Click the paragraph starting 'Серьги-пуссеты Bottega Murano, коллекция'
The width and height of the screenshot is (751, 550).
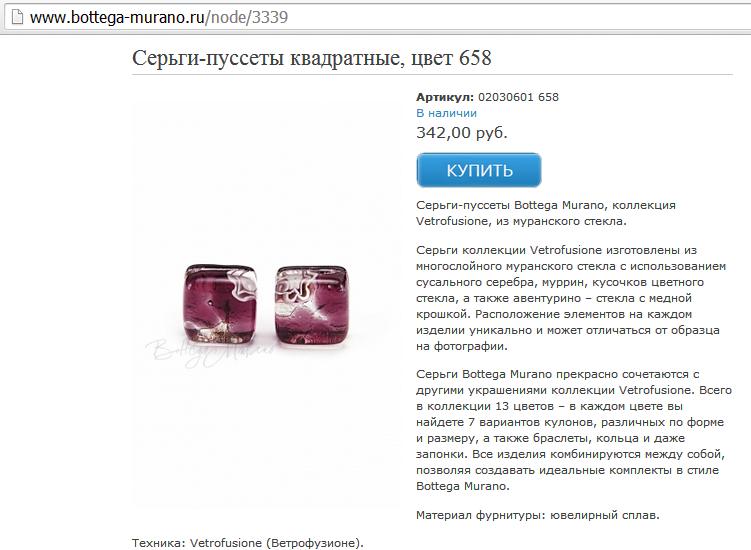pos(546,213)
